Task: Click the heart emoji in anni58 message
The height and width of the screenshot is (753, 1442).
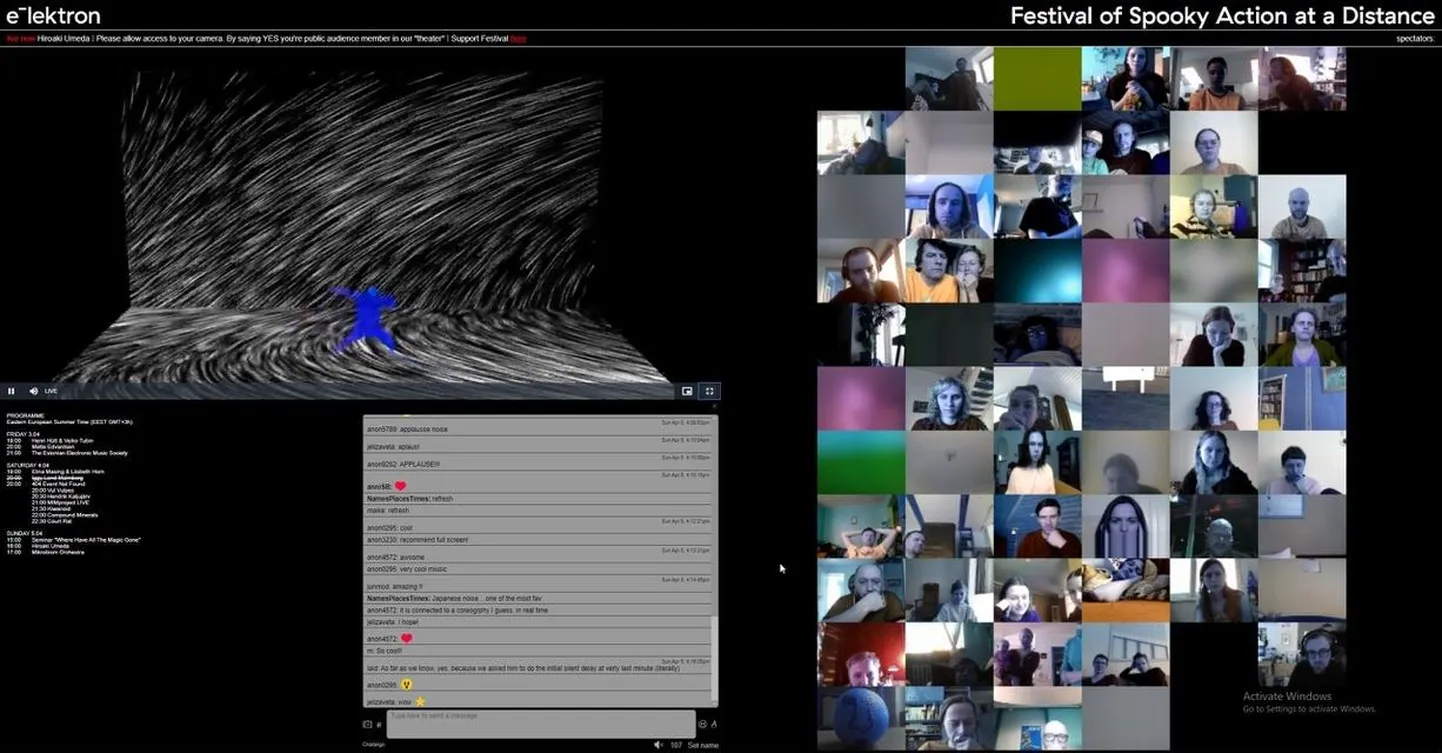Action: tap(401, 486)
